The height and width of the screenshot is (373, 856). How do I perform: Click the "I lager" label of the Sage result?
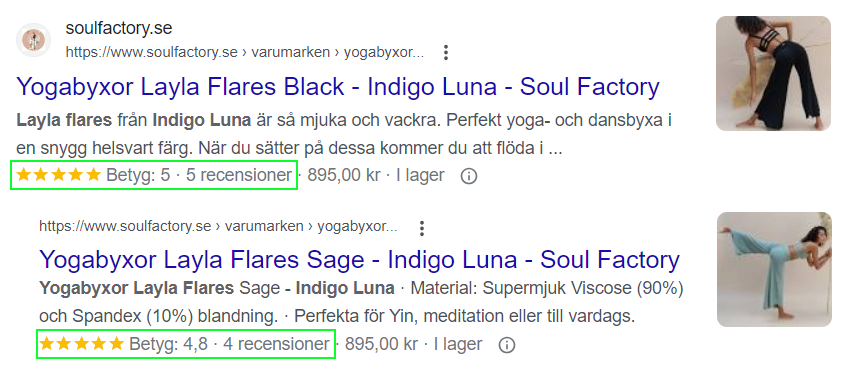(x=458, y=345)
